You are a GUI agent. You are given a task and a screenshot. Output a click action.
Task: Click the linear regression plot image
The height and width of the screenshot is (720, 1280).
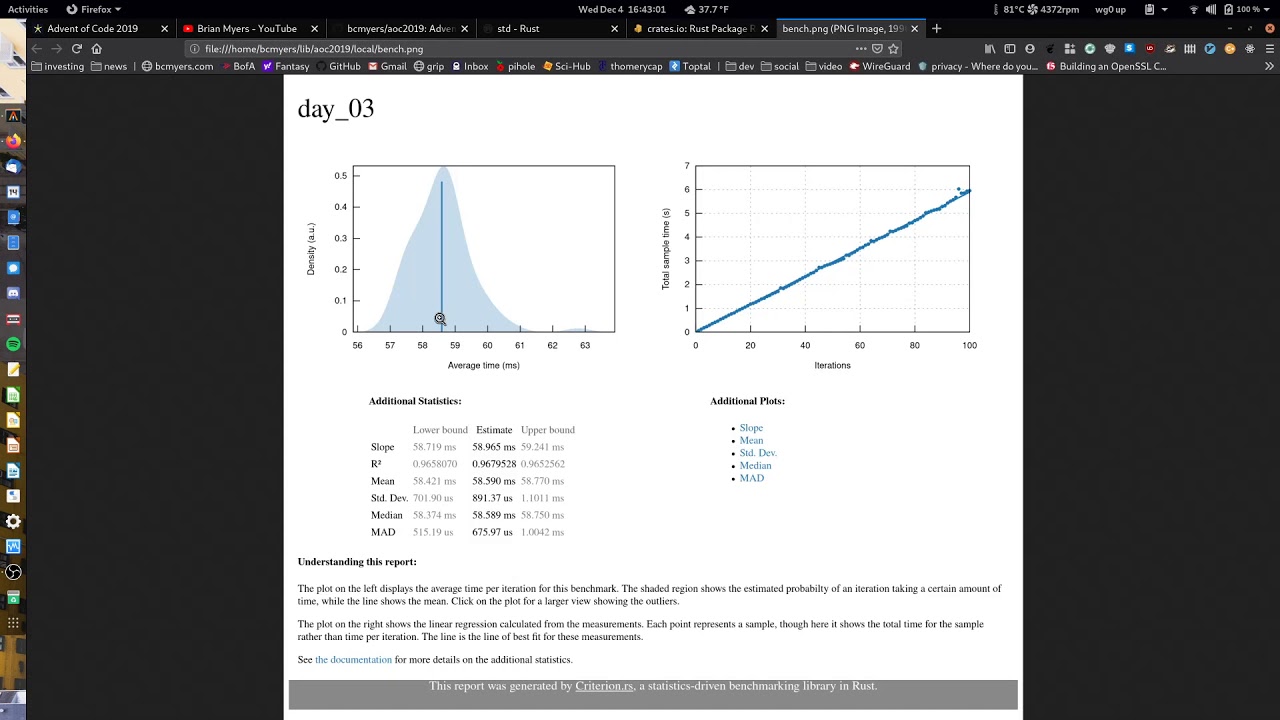819,266
